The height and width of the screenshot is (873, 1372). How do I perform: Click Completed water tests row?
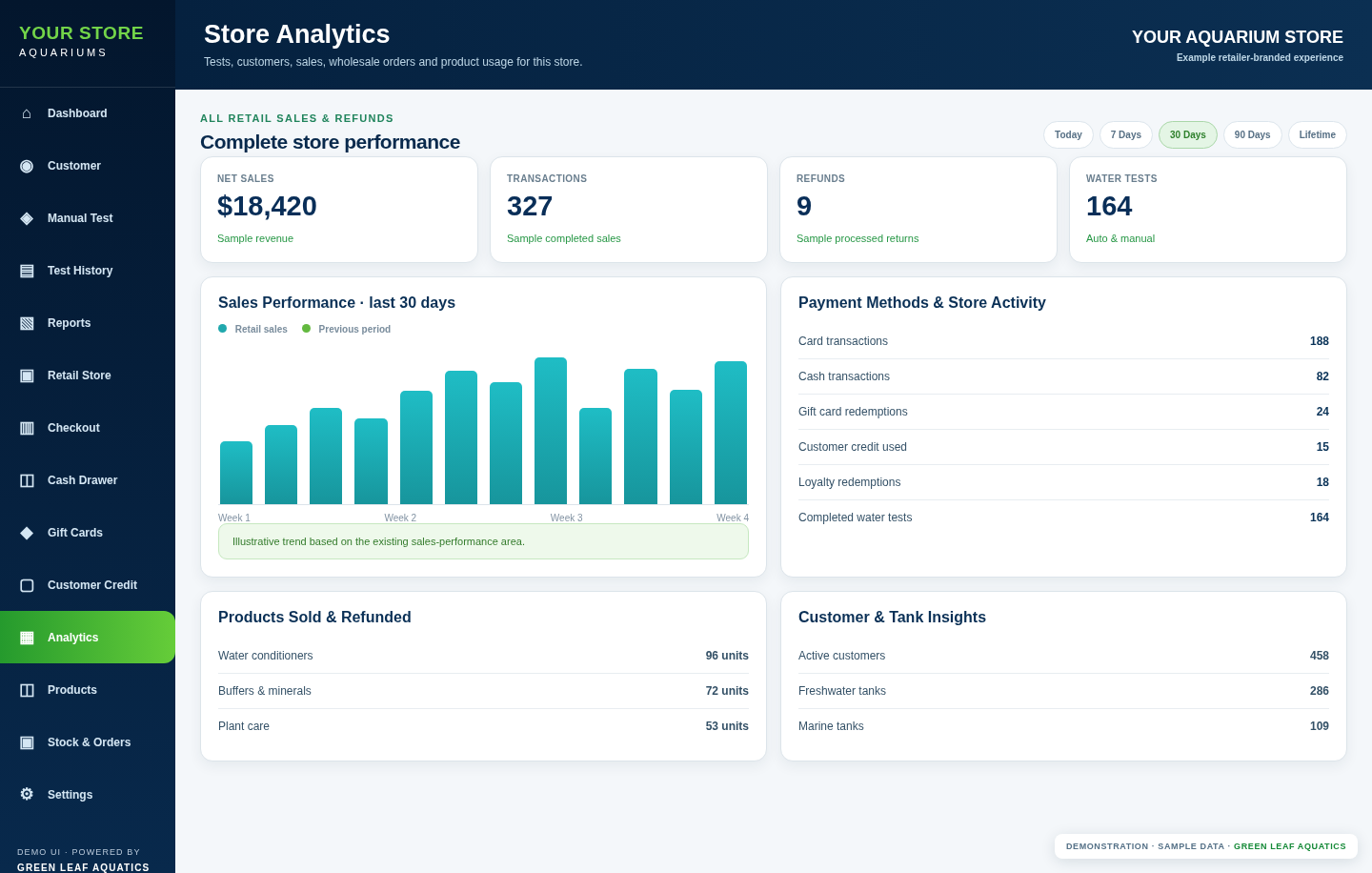[1063, 518]
